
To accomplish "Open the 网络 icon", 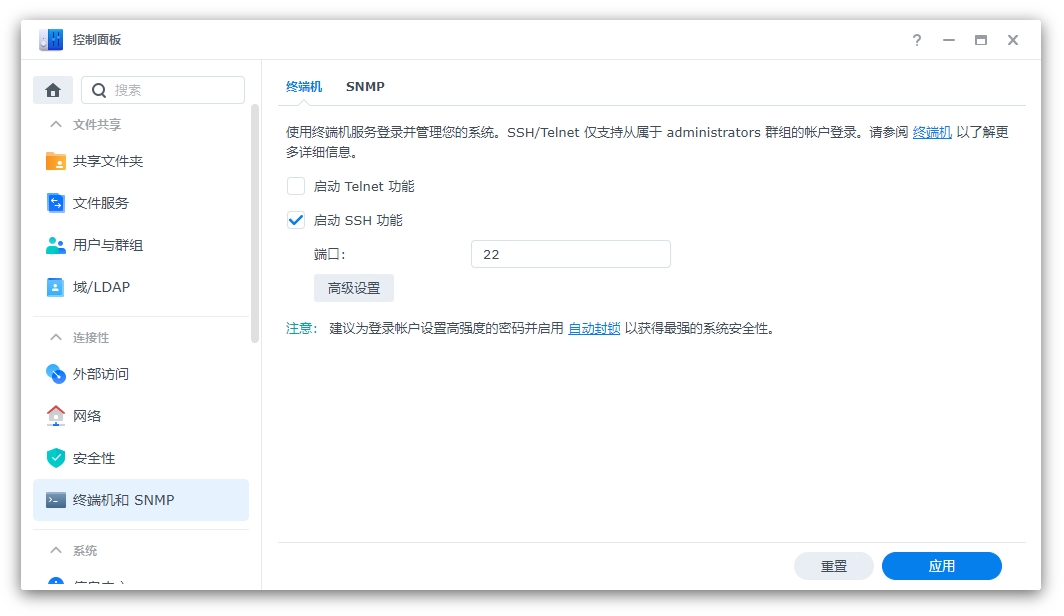I will tap(56, 416).
